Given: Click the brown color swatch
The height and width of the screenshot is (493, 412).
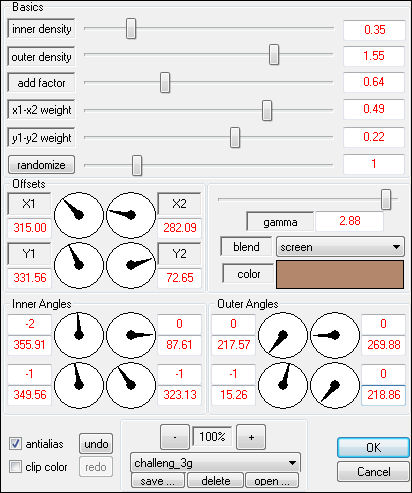Looking at the screenshot, I should [340, 274].
